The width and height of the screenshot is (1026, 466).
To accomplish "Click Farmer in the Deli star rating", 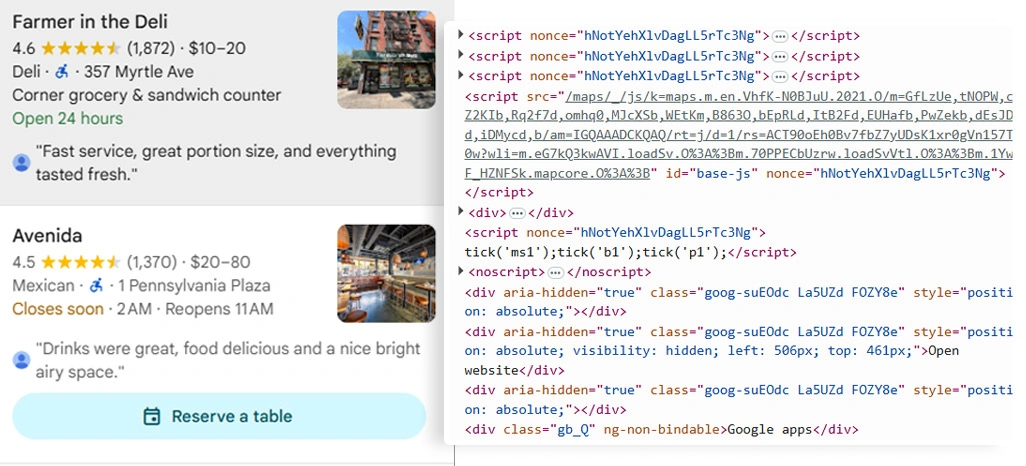I will coord(80,48).
